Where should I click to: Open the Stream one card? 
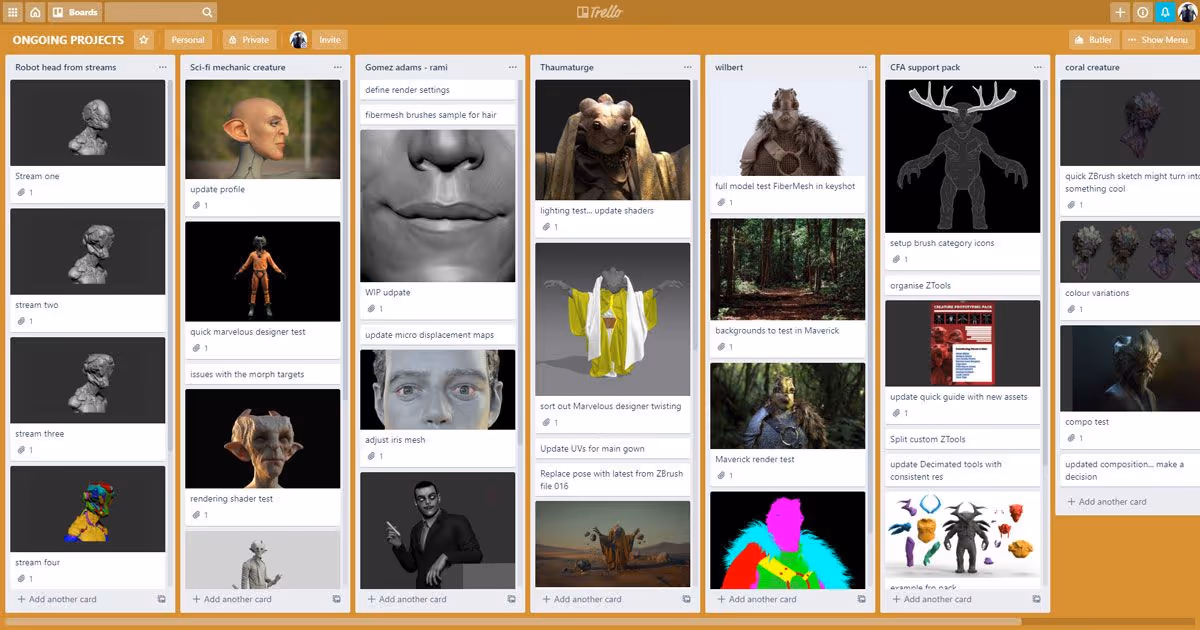[x=87, y=141]
